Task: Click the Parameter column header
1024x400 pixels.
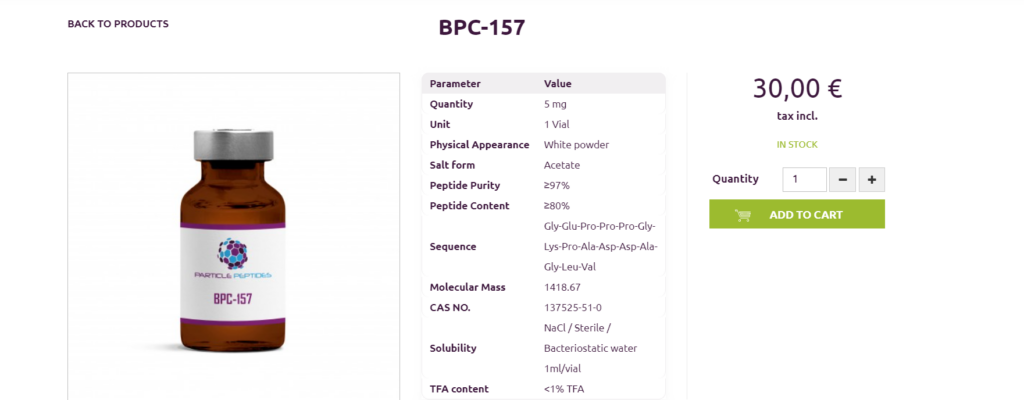Action: (455, 84)
